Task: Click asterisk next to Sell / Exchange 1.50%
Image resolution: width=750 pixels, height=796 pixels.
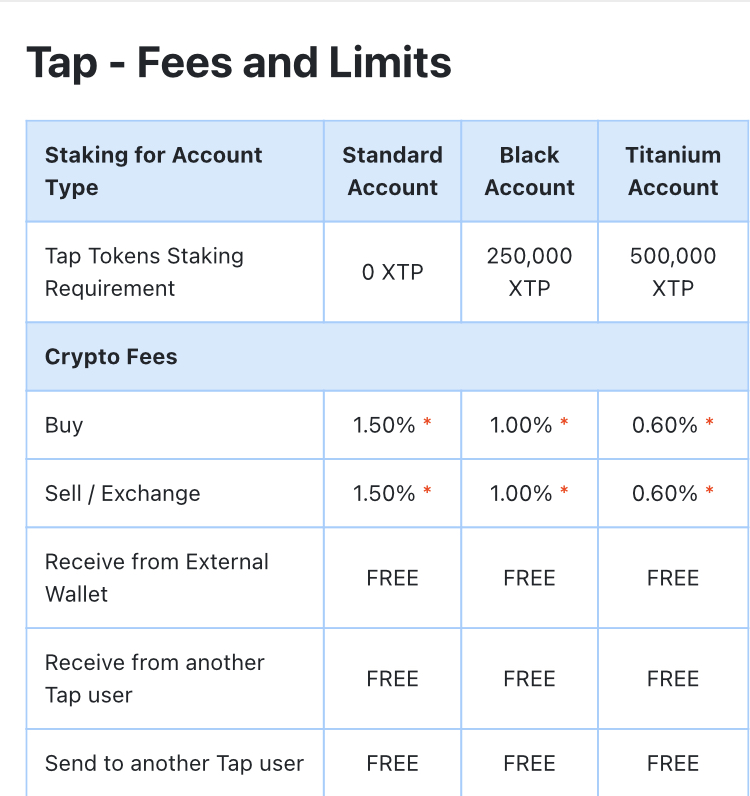Action: [x=427, y=491]
